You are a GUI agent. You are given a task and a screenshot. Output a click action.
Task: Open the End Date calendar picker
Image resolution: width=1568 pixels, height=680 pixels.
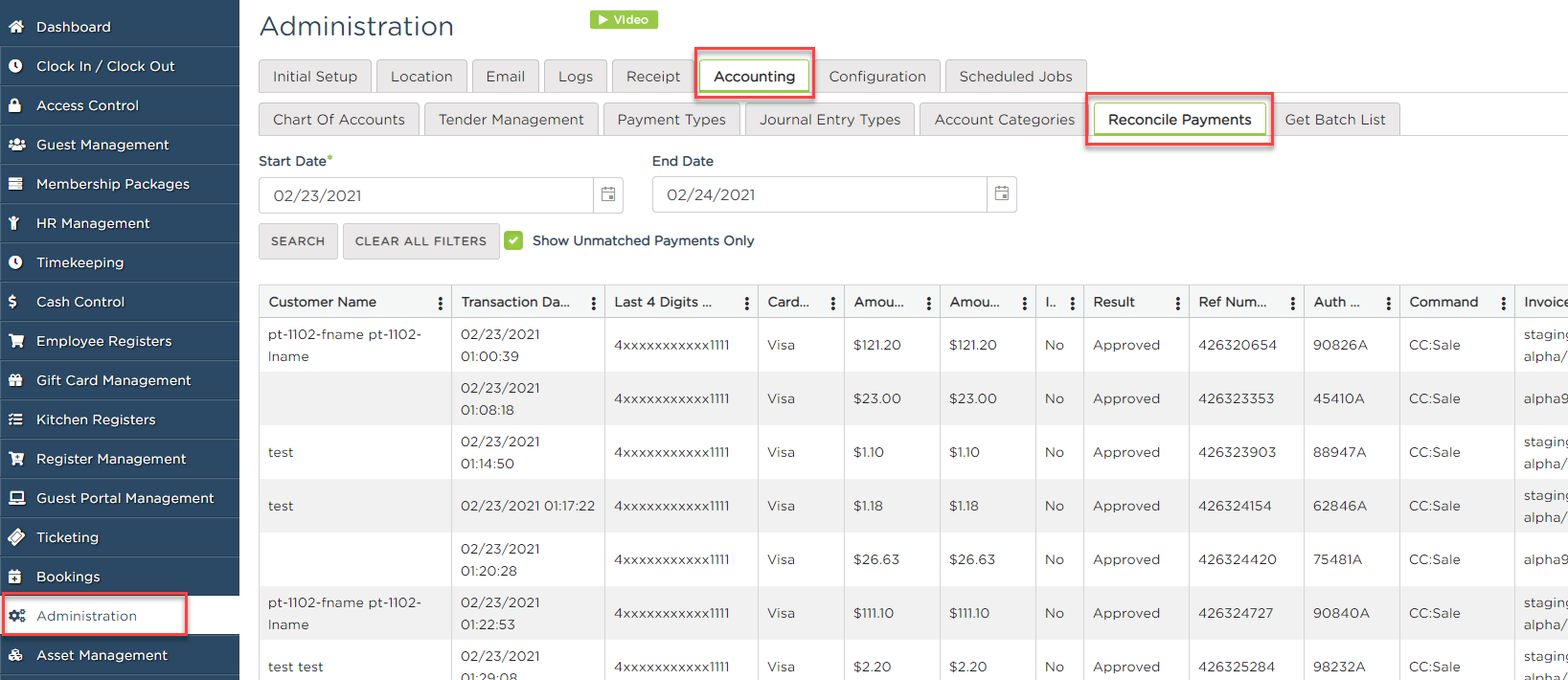point(1002,193)
